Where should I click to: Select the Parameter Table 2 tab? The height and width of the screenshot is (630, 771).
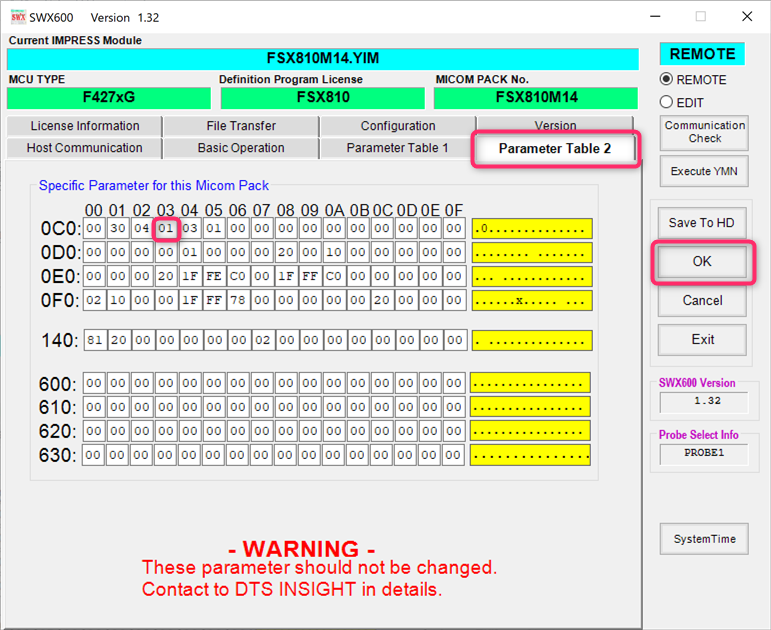[x=555, y=149]
